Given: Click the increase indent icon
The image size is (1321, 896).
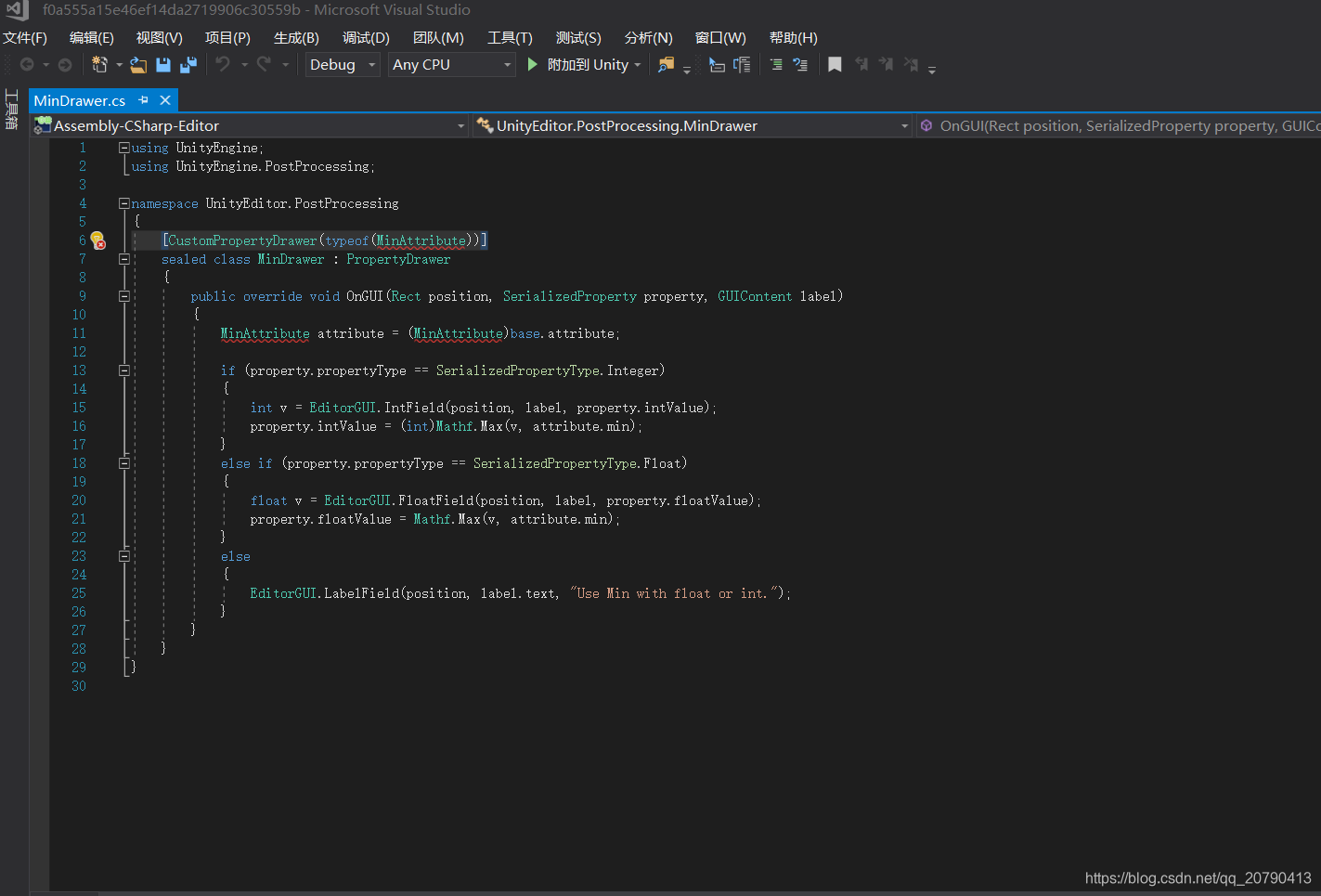Looking at the screenshot, I should 800,65.
